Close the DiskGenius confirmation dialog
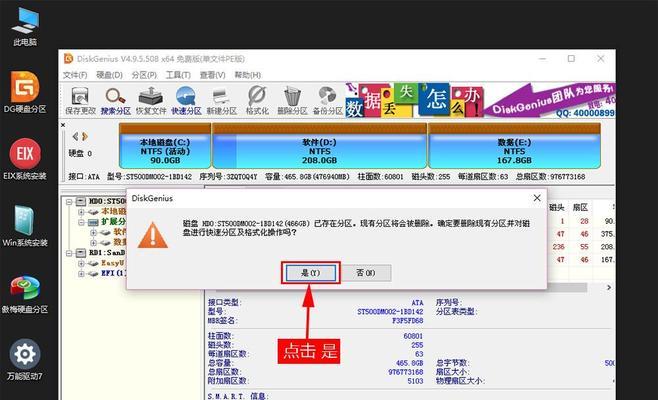Image resolution: width=658 pixels, height=400 pixels. click(x=537, y=198)
